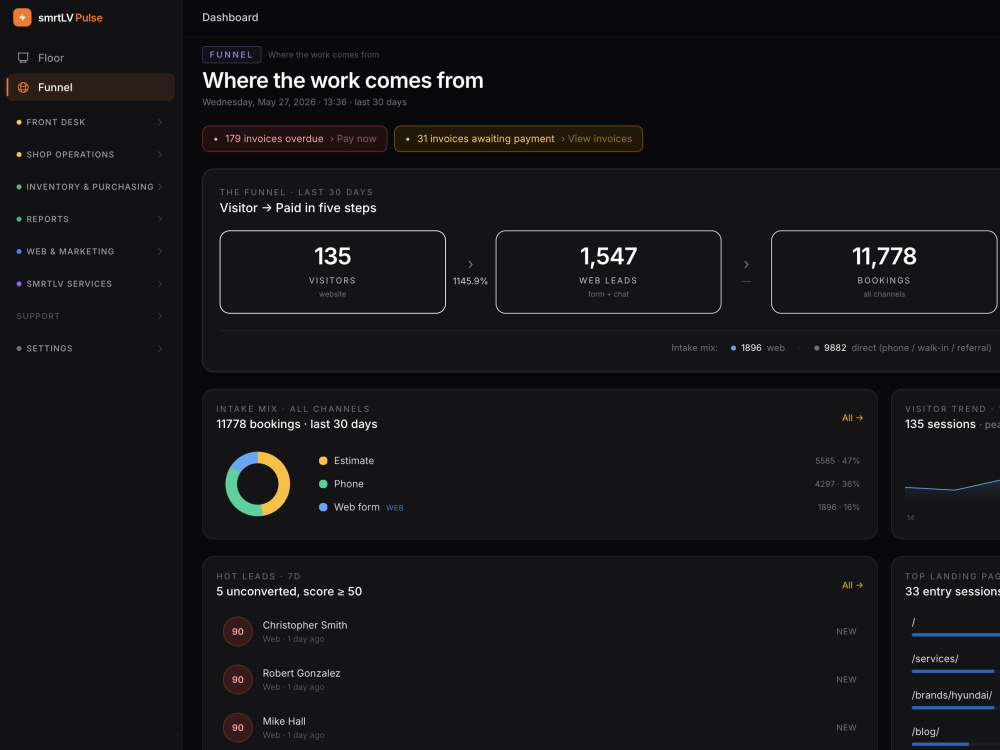Click the arrow icon between Web Leads and Bookings
This screenshot has height=750, width=1000.
coord(746,264)
